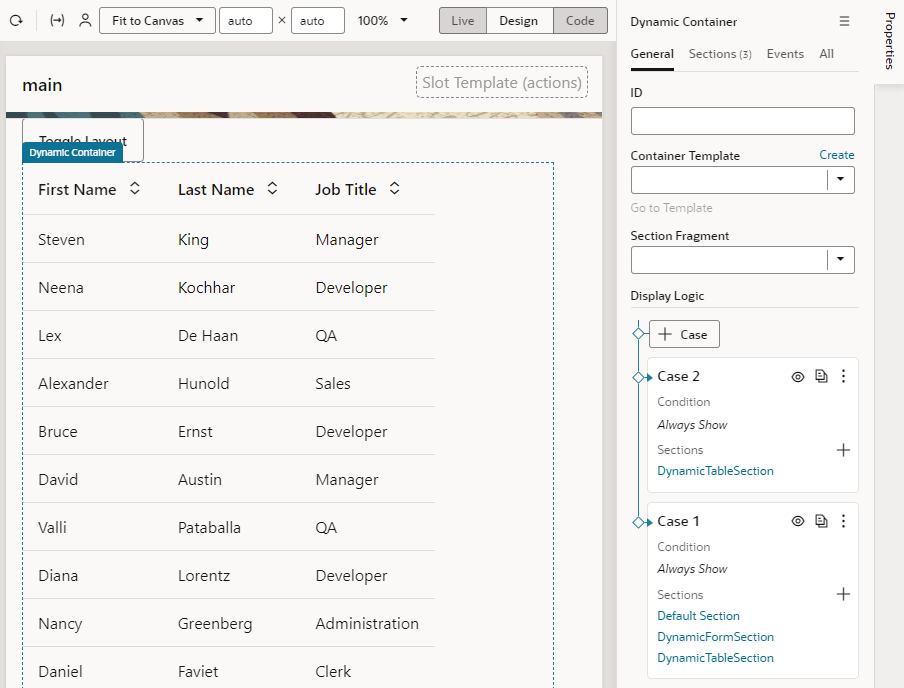The height and width of the screenshot is (688, 904).
Task: Select the Faviet last name cell
Action: tap(198, 672)
